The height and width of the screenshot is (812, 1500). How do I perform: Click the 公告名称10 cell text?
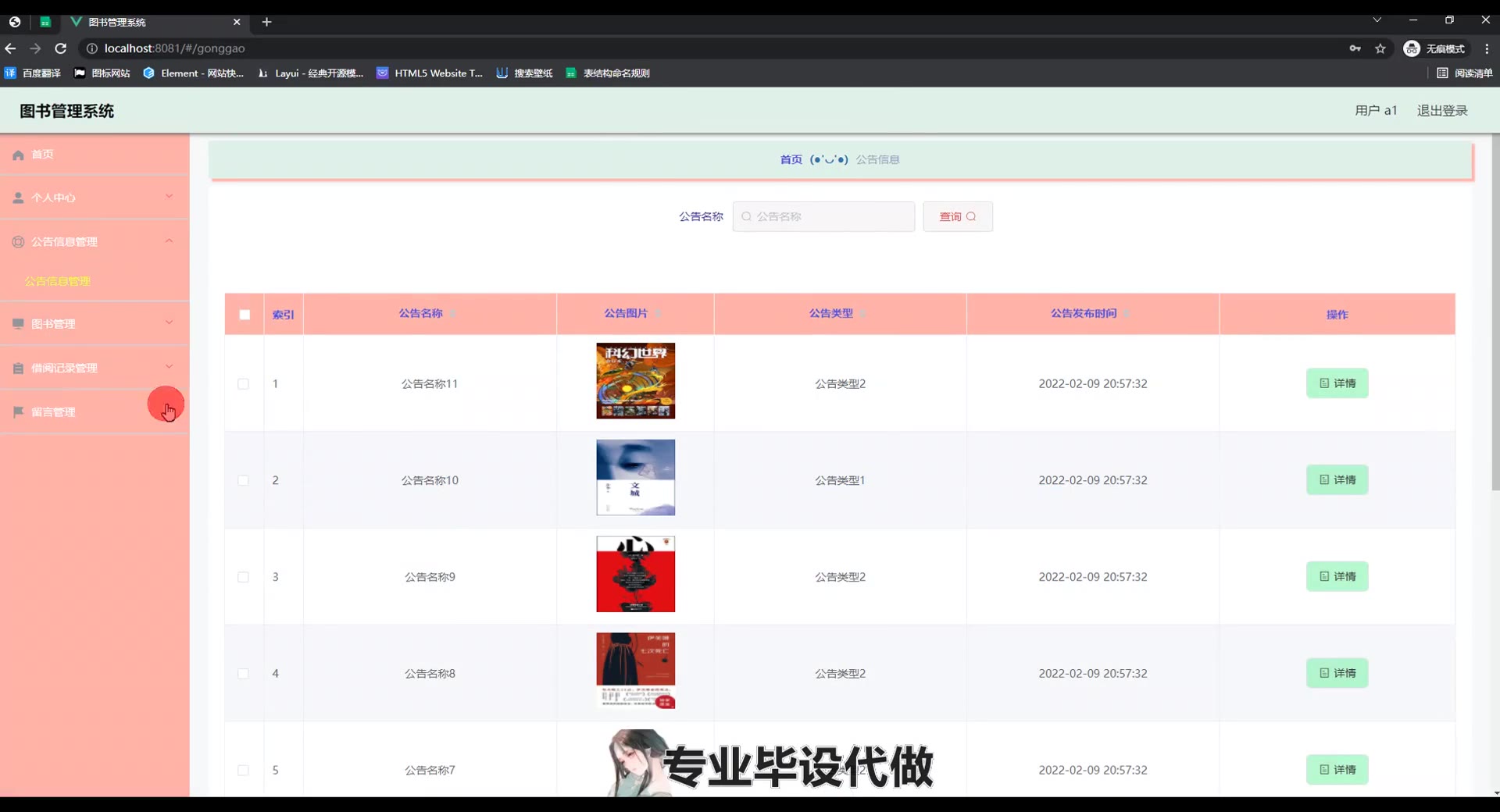430,481
